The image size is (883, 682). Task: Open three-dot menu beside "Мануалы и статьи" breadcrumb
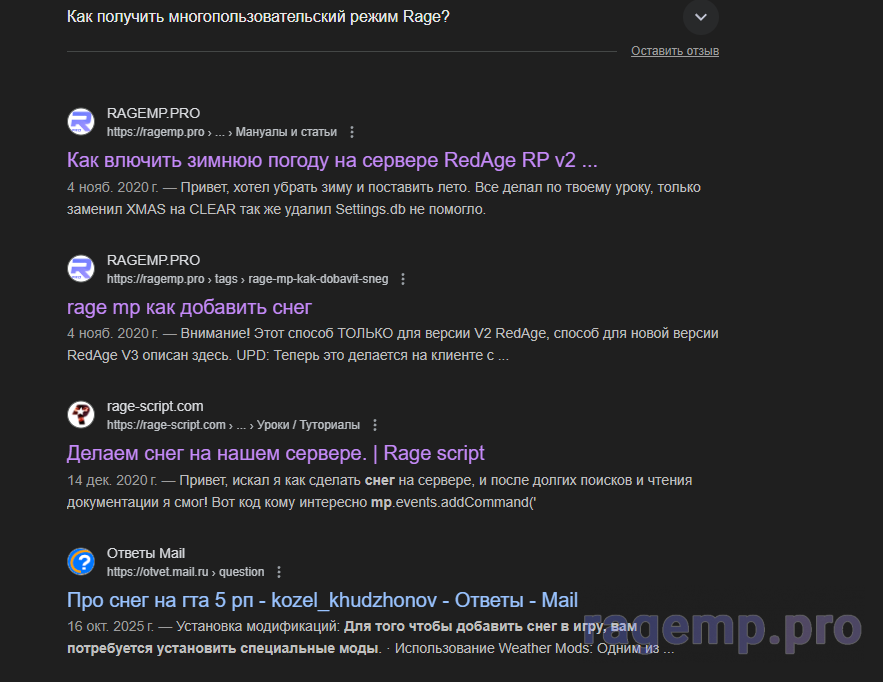352,132
